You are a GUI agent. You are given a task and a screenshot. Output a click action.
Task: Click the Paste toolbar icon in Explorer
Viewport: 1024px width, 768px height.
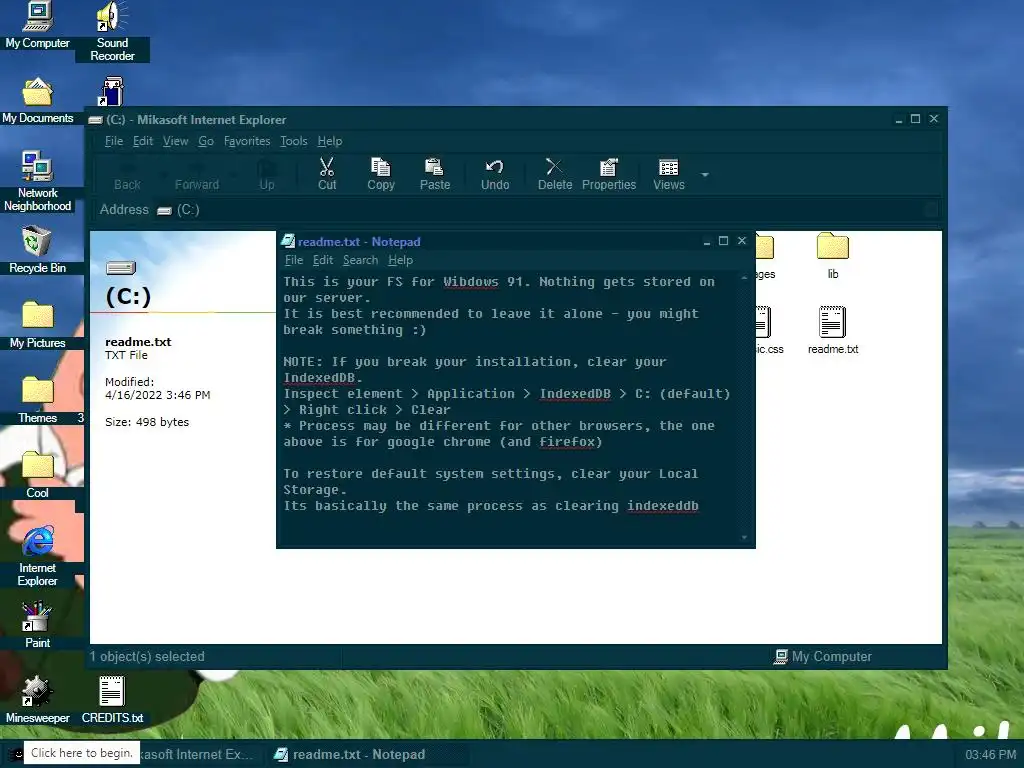435,174
